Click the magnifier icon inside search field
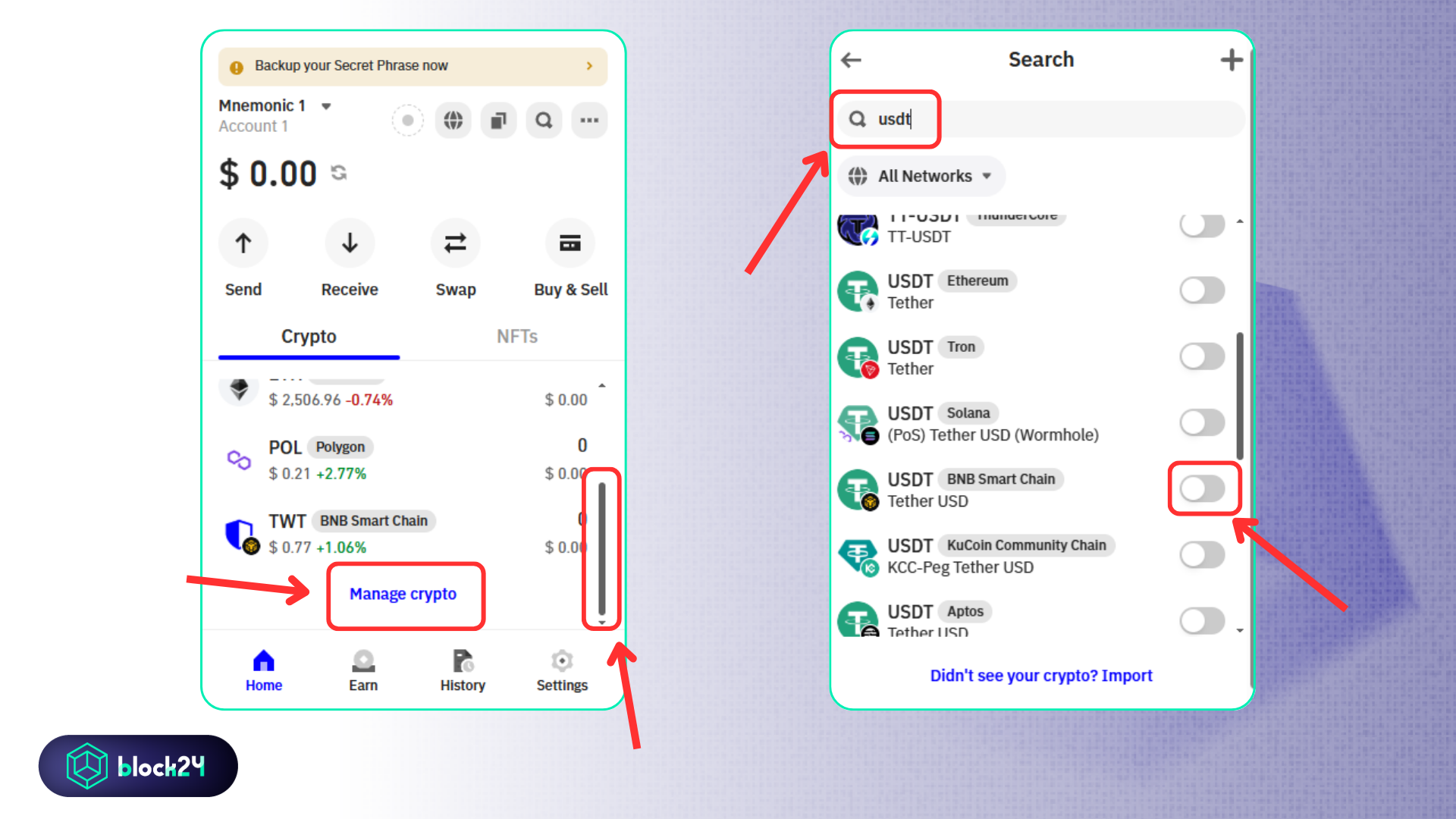Viewport: 1456px width, 819px height. pyautogui.click(x=858, y=119)
